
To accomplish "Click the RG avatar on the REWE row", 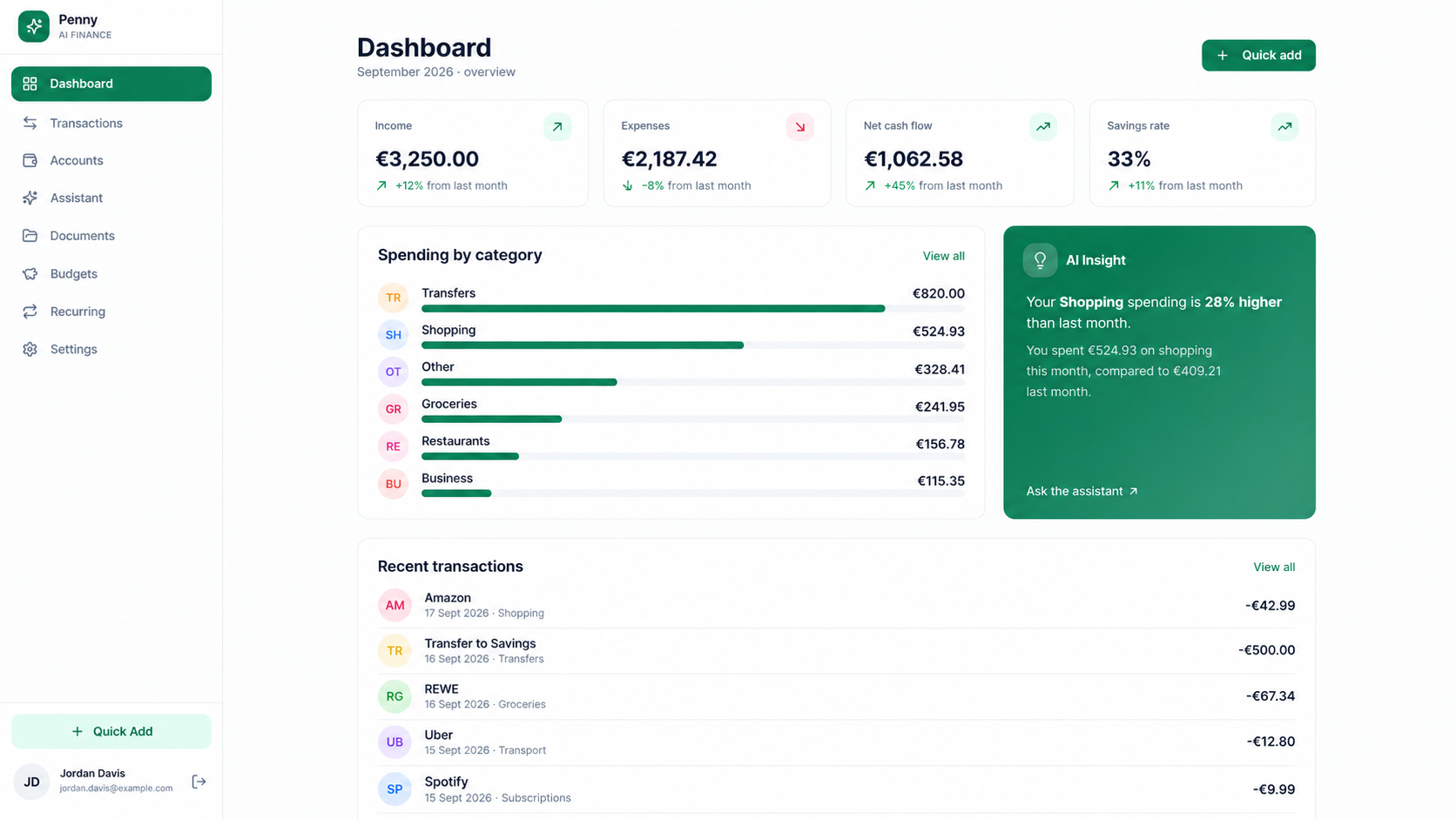I will tap(394, 696).
